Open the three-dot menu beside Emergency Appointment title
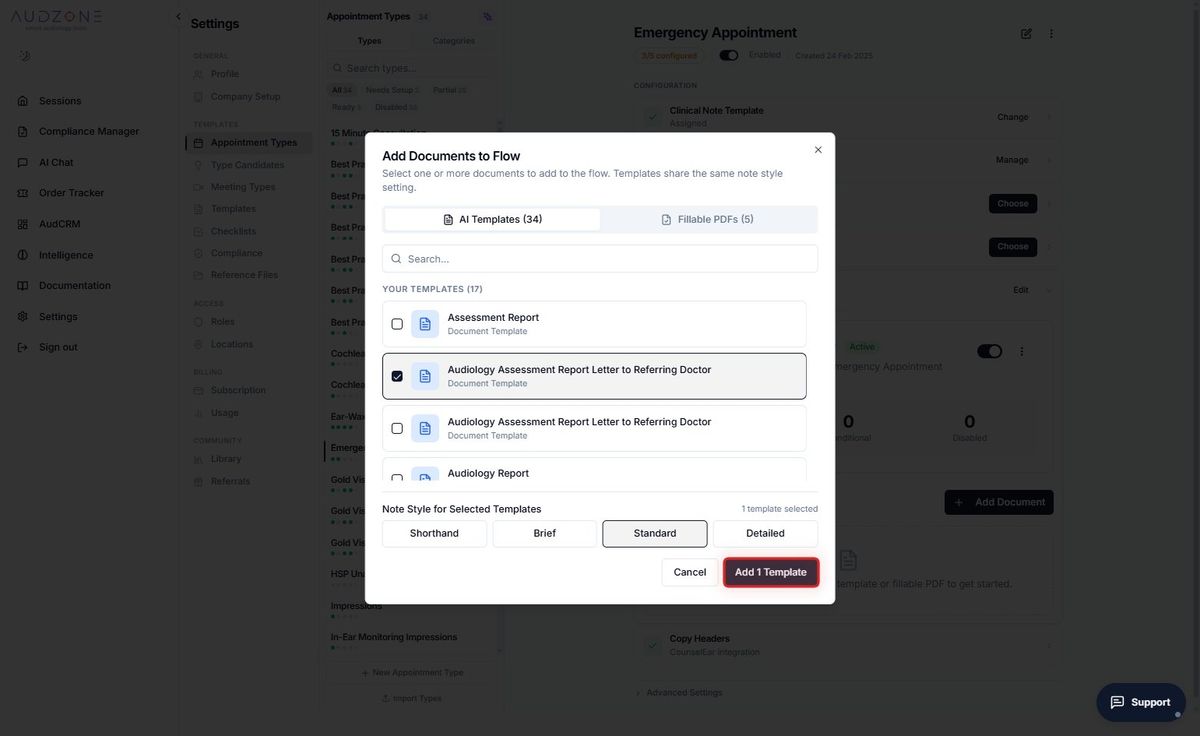 (1051, 33)
